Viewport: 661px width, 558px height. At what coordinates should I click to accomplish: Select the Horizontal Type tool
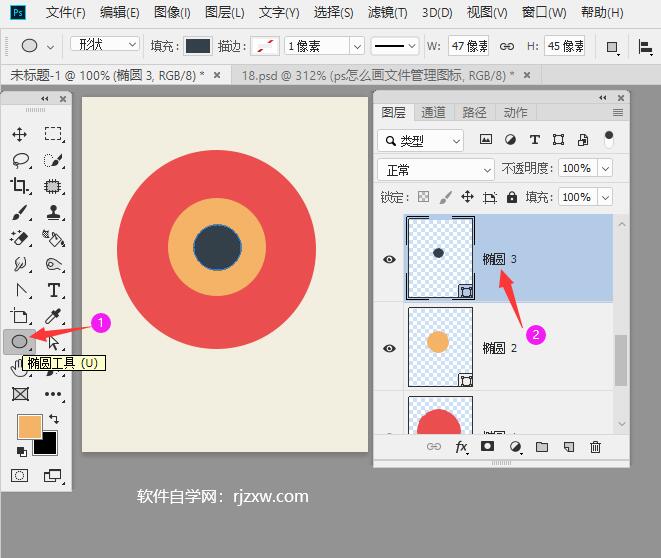(x=54, y=290)
